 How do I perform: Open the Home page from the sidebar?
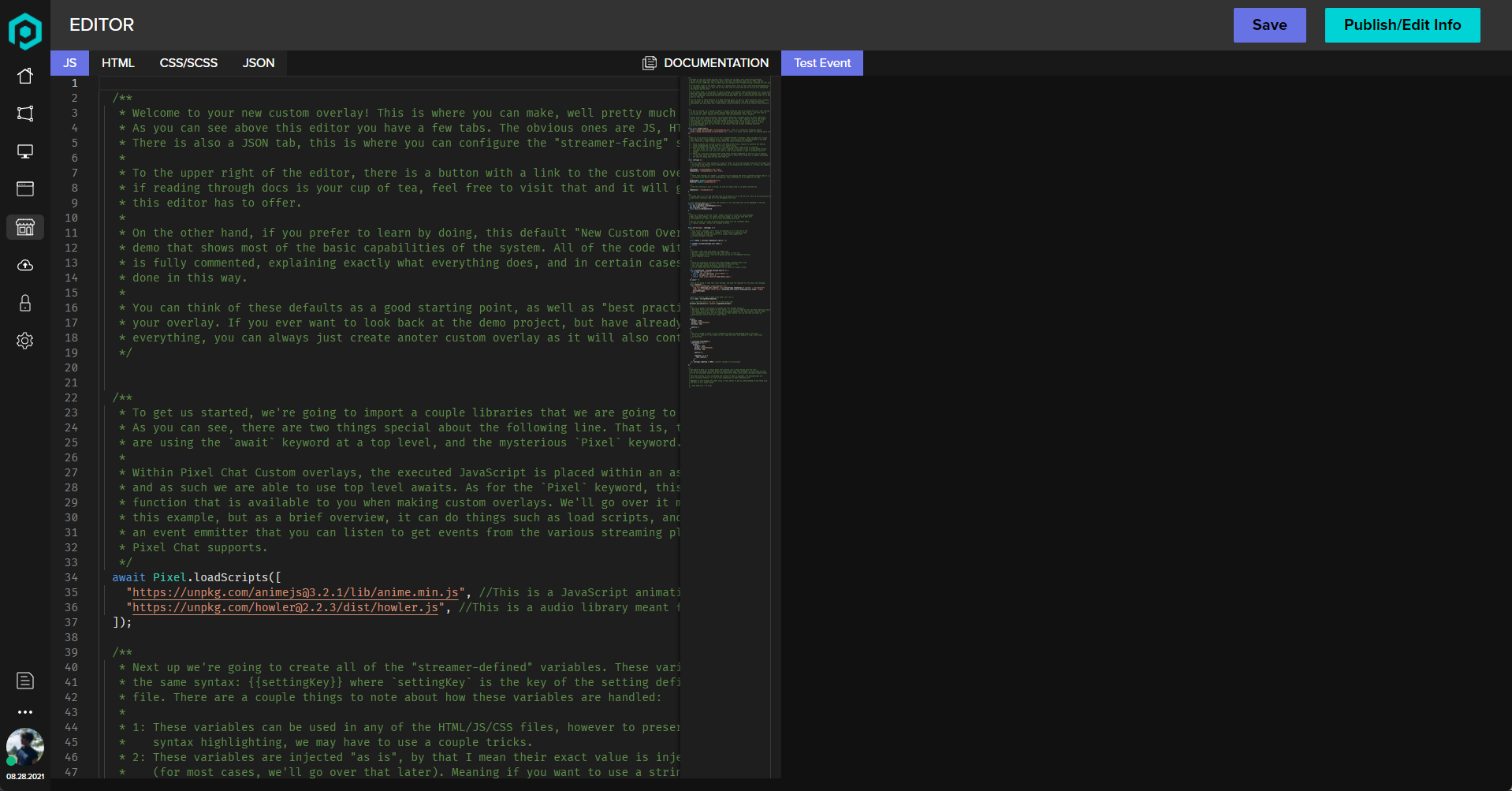(x=24, y=76)
